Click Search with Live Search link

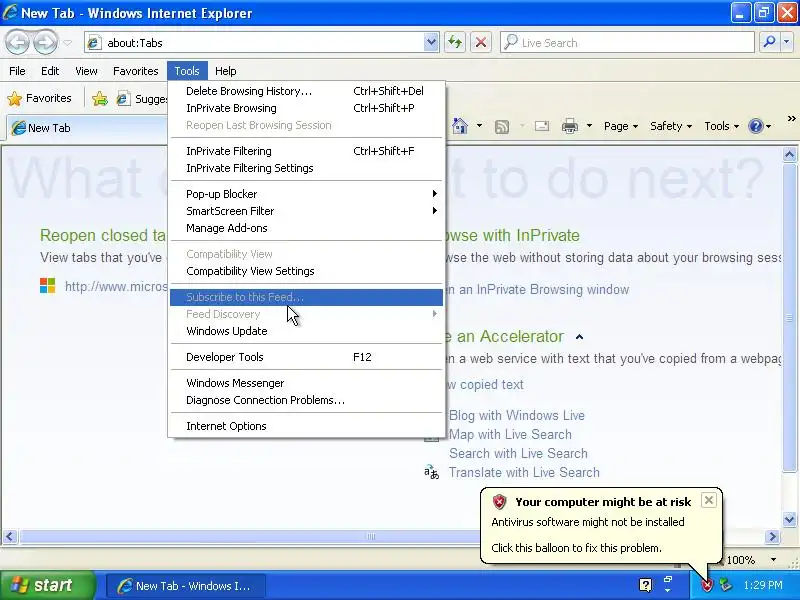(518, 453)
